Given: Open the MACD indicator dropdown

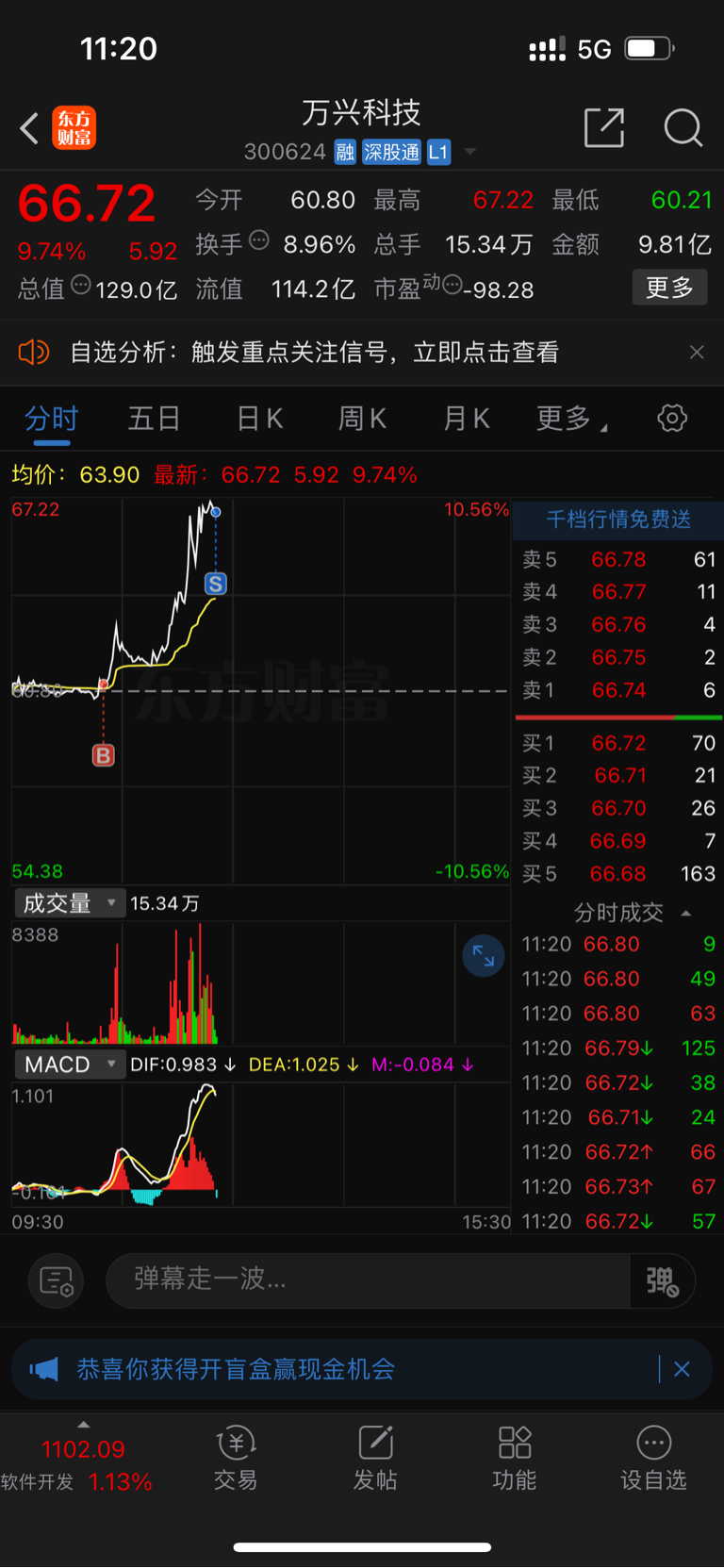Looking at the screenshot, I should point(69,1065).
